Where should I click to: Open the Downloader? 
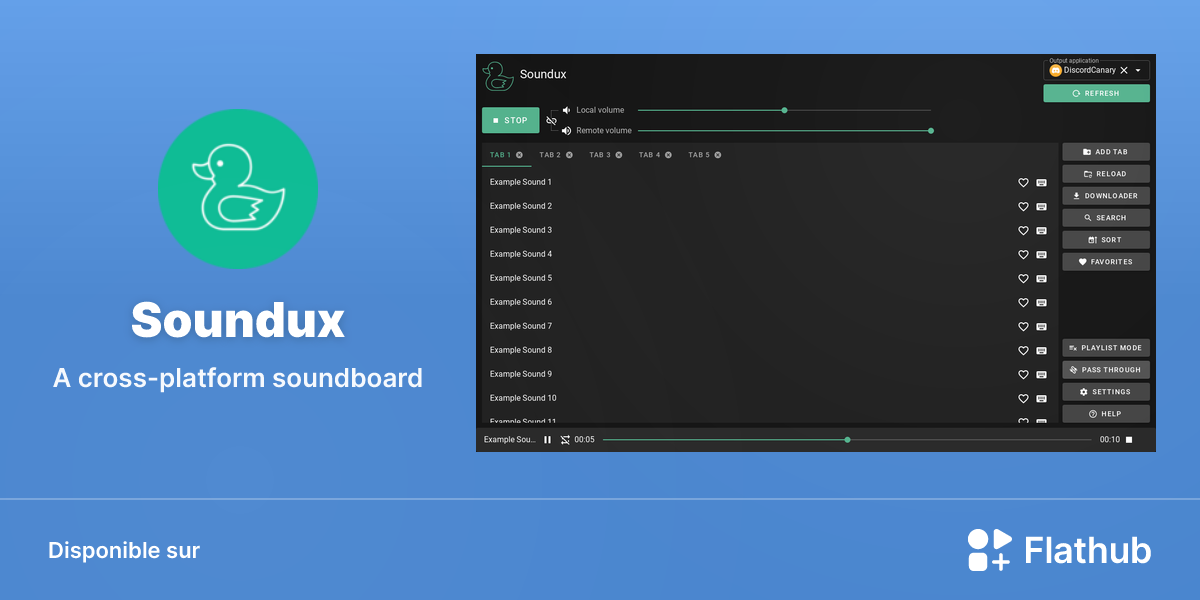tap(1106, 196)
